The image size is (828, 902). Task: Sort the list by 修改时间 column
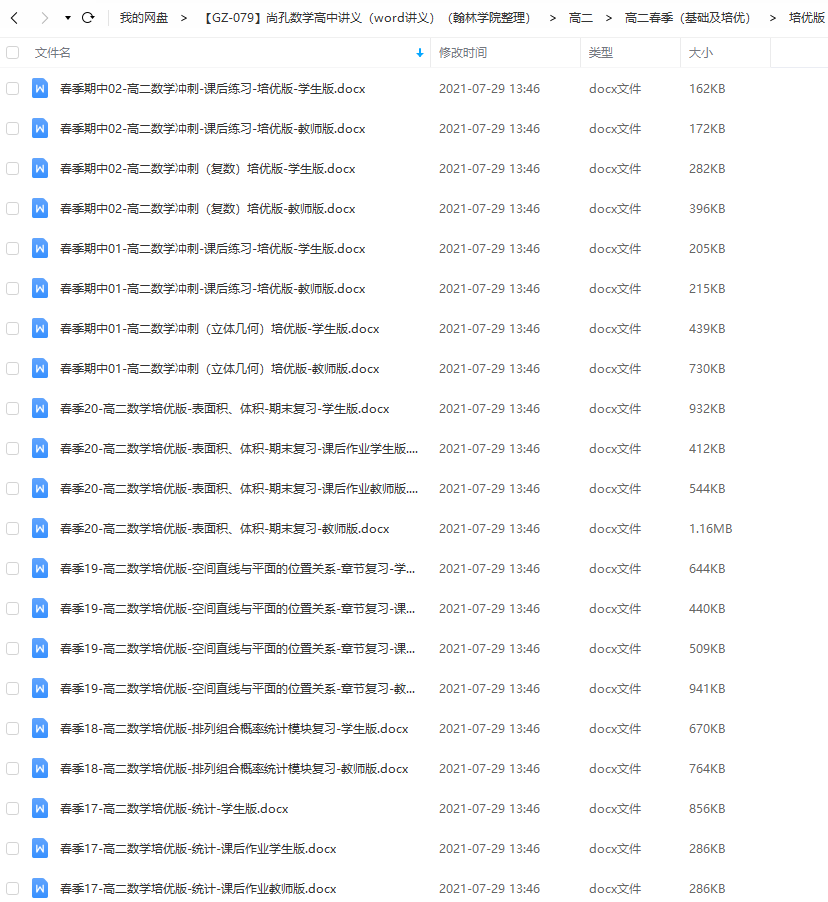pyautogui.click(x=463, y=52)
